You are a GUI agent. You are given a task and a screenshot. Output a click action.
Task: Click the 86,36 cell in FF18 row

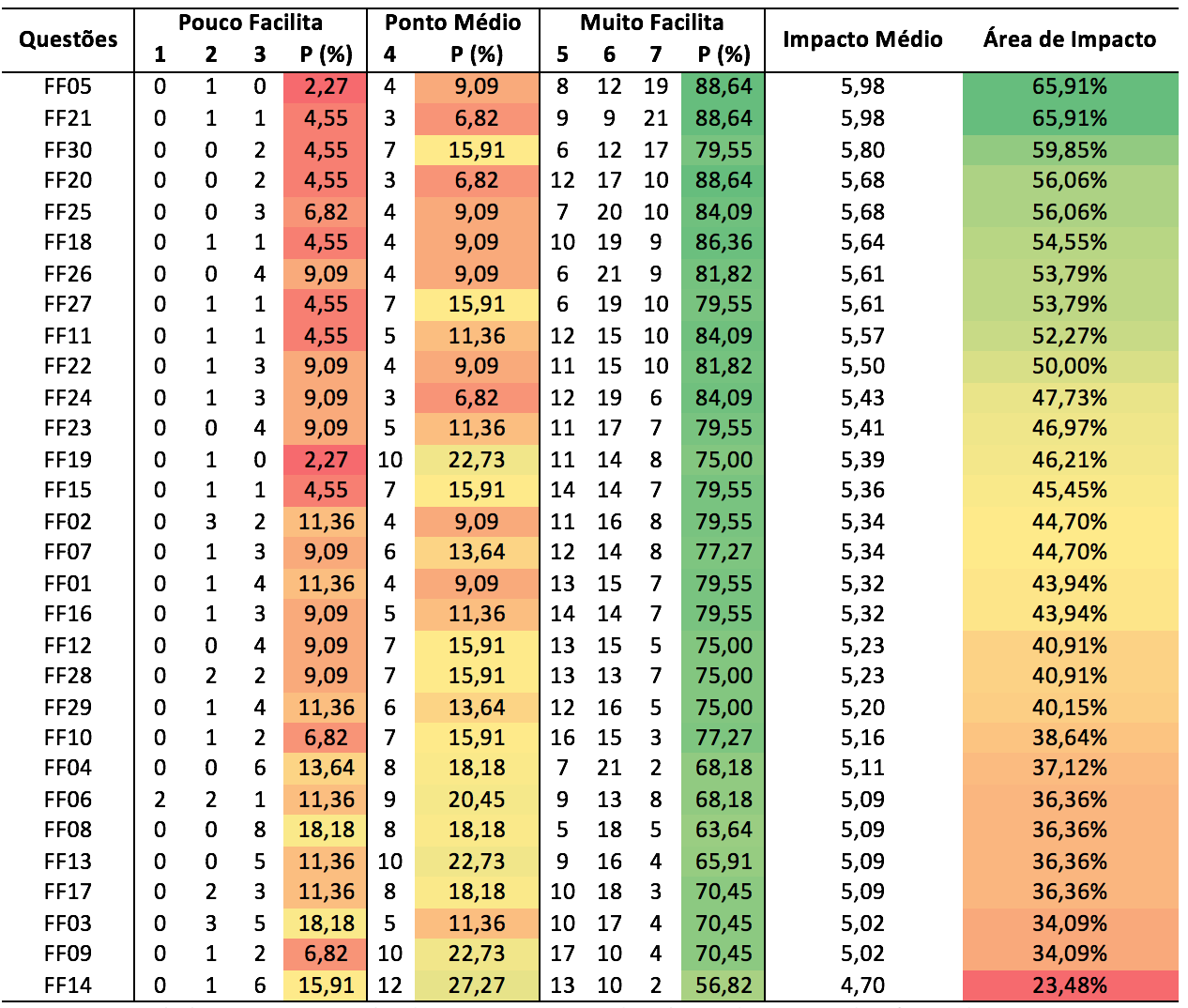(723, 242)
